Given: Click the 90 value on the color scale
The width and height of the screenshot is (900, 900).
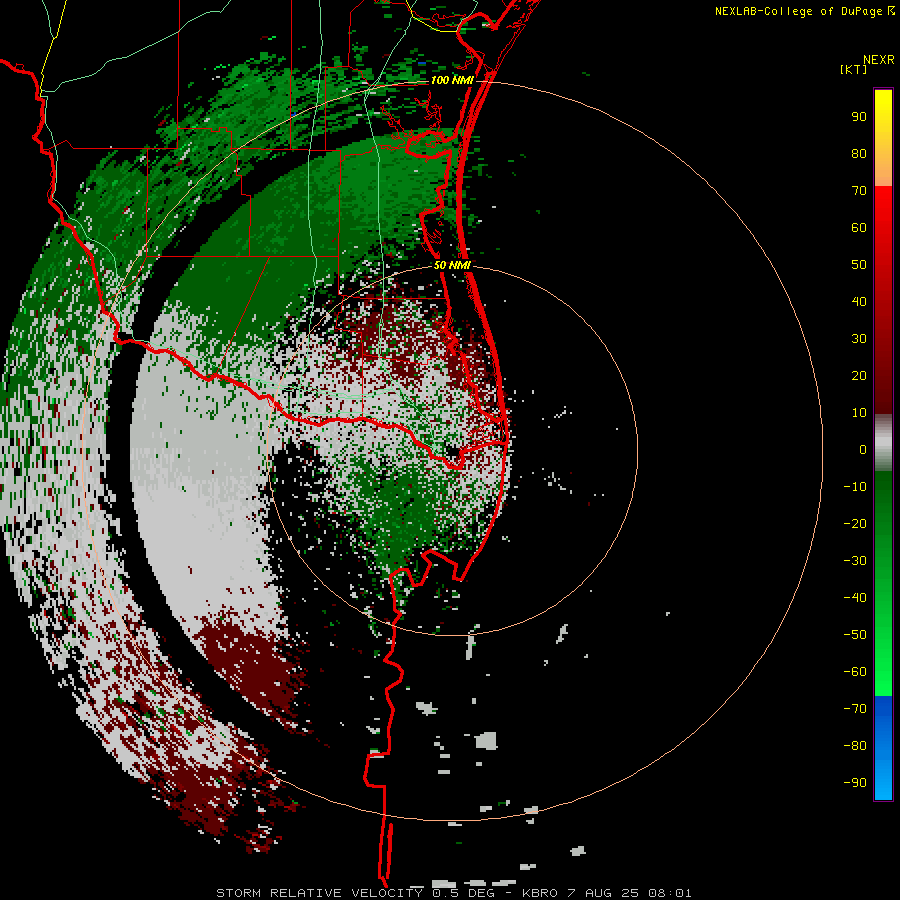Looking at the screenshot, I should (x=859, y=117).
